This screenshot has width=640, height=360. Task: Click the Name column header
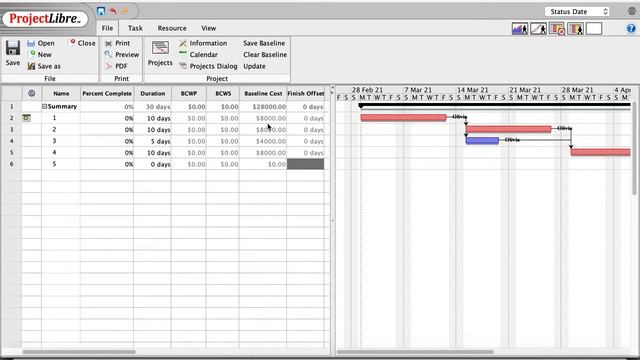(x=61, y=93)
